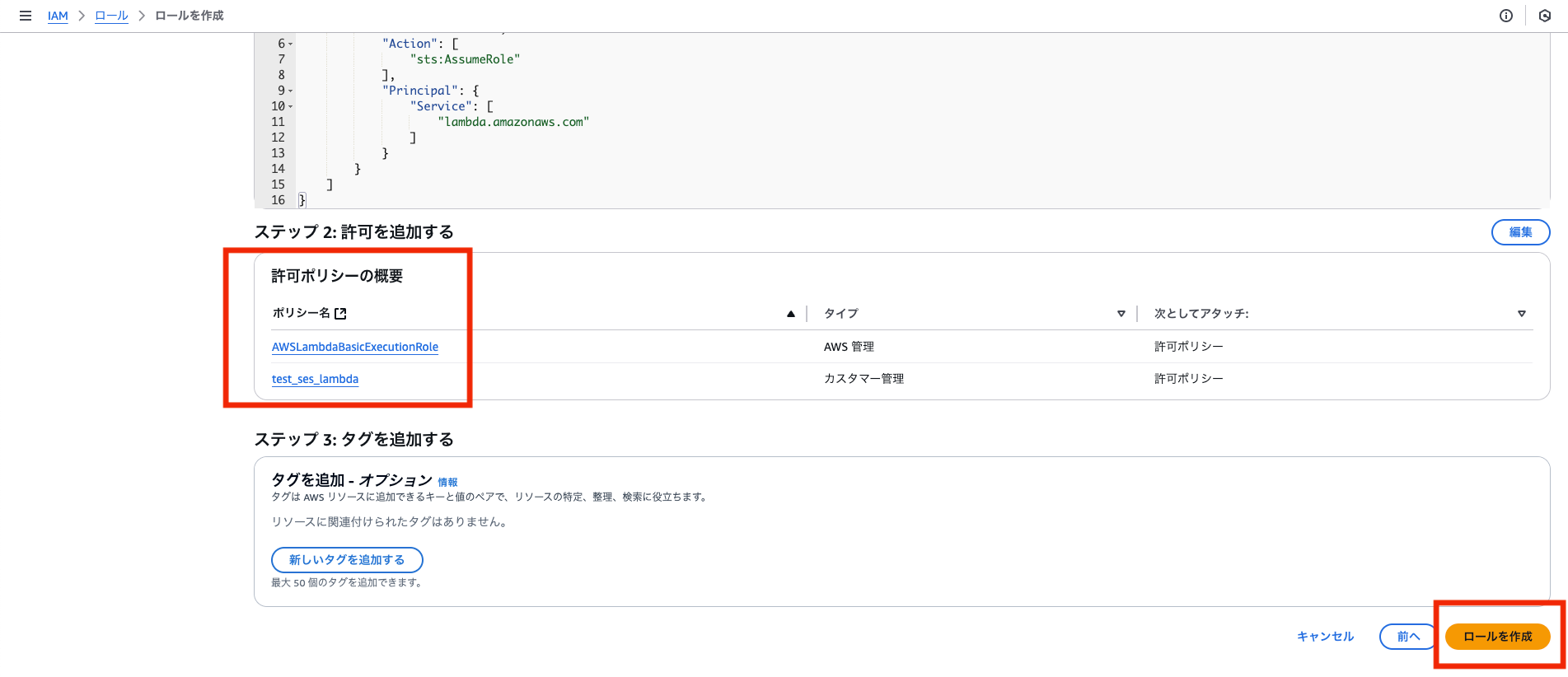Click the ロールを作成 button
This screenshot has height=677, width=1568.
point(1497,637)
